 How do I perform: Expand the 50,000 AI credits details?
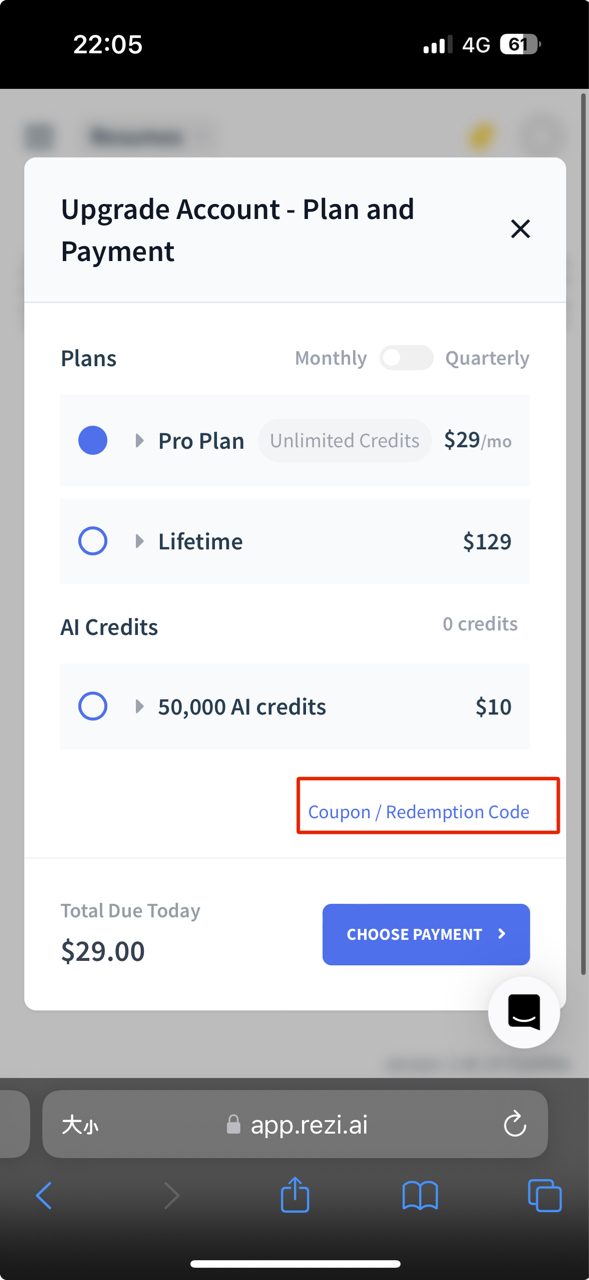point(140,706)
